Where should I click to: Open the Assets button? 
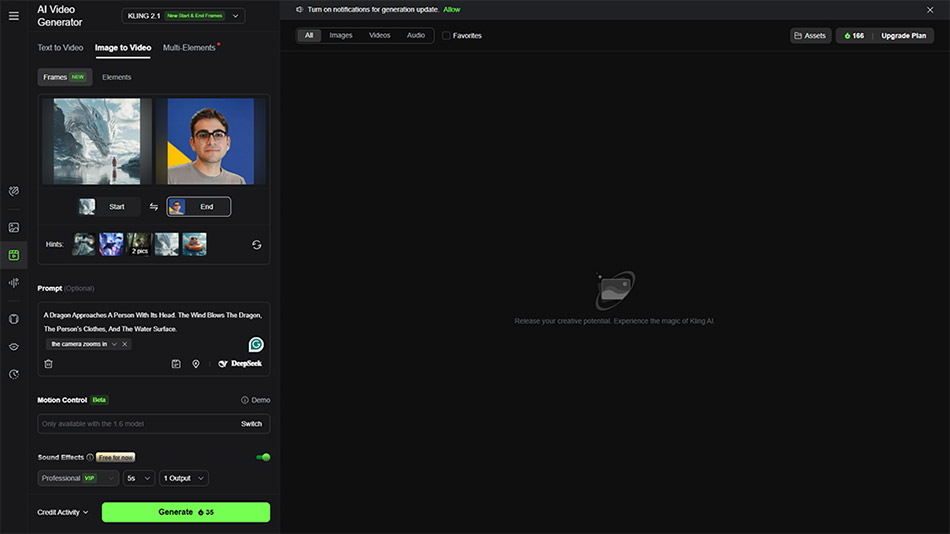point(810,36)
